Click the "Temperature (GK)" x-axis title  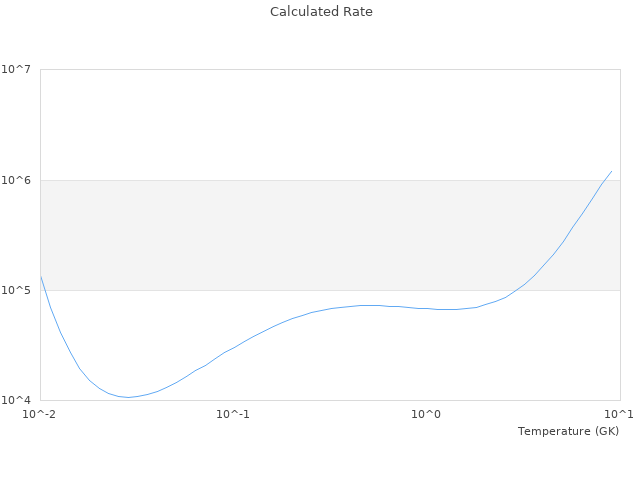[x=568, y=431]
